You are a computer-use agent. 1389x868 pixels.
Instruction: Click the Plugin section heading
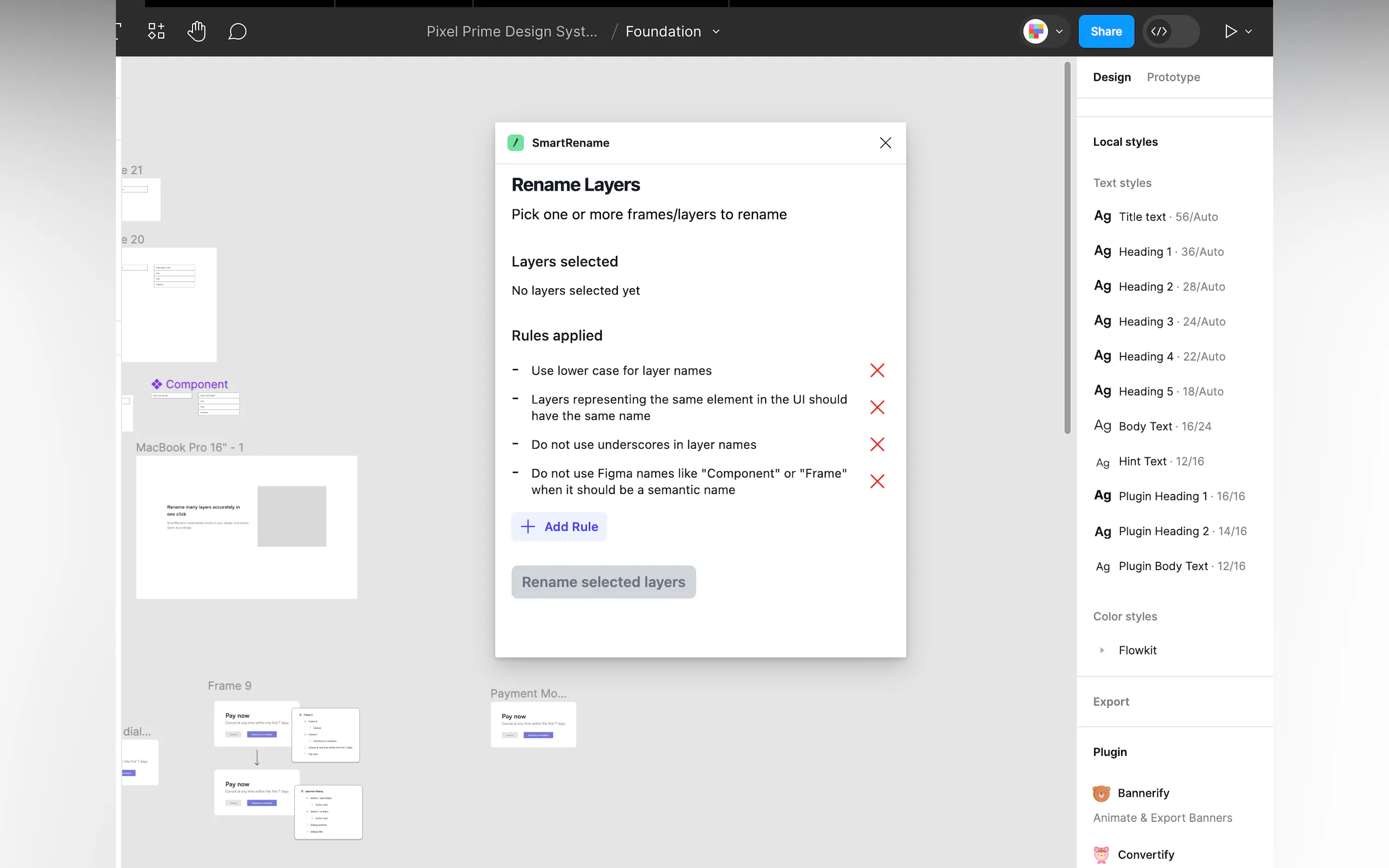1110,752
